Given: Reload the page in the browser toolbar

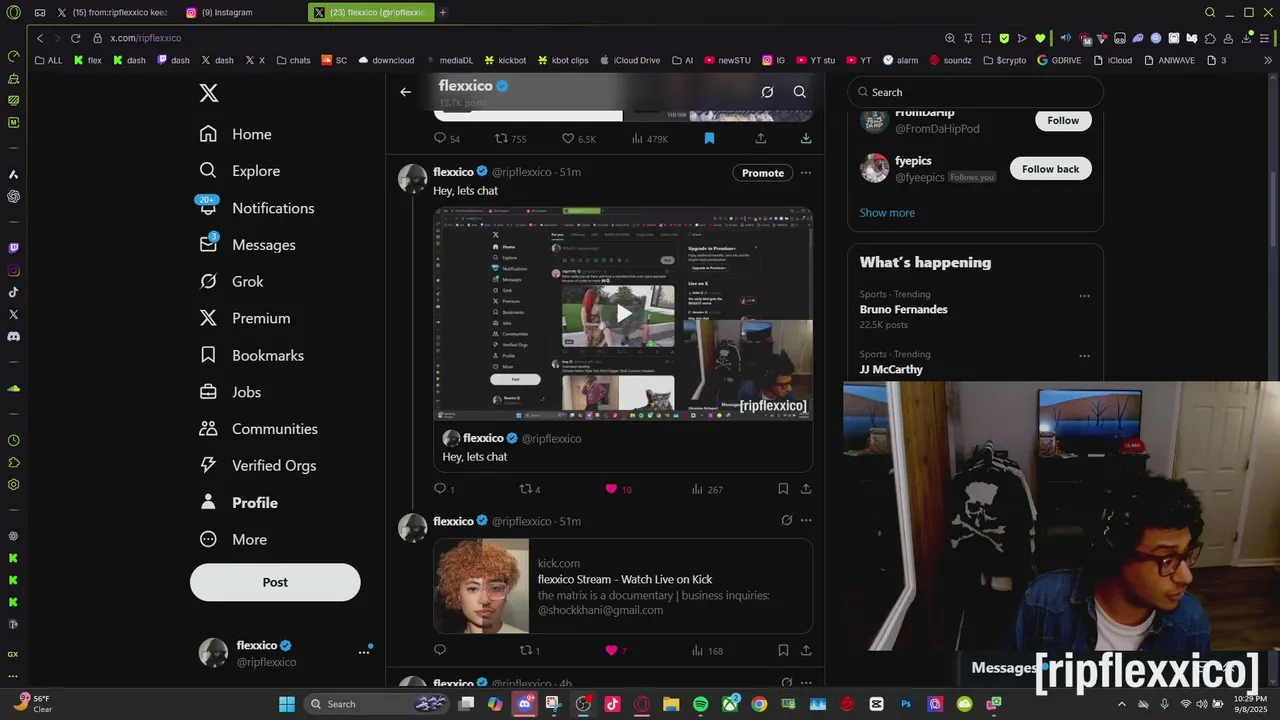Looking at the screenshot, I should click(75, 38).
